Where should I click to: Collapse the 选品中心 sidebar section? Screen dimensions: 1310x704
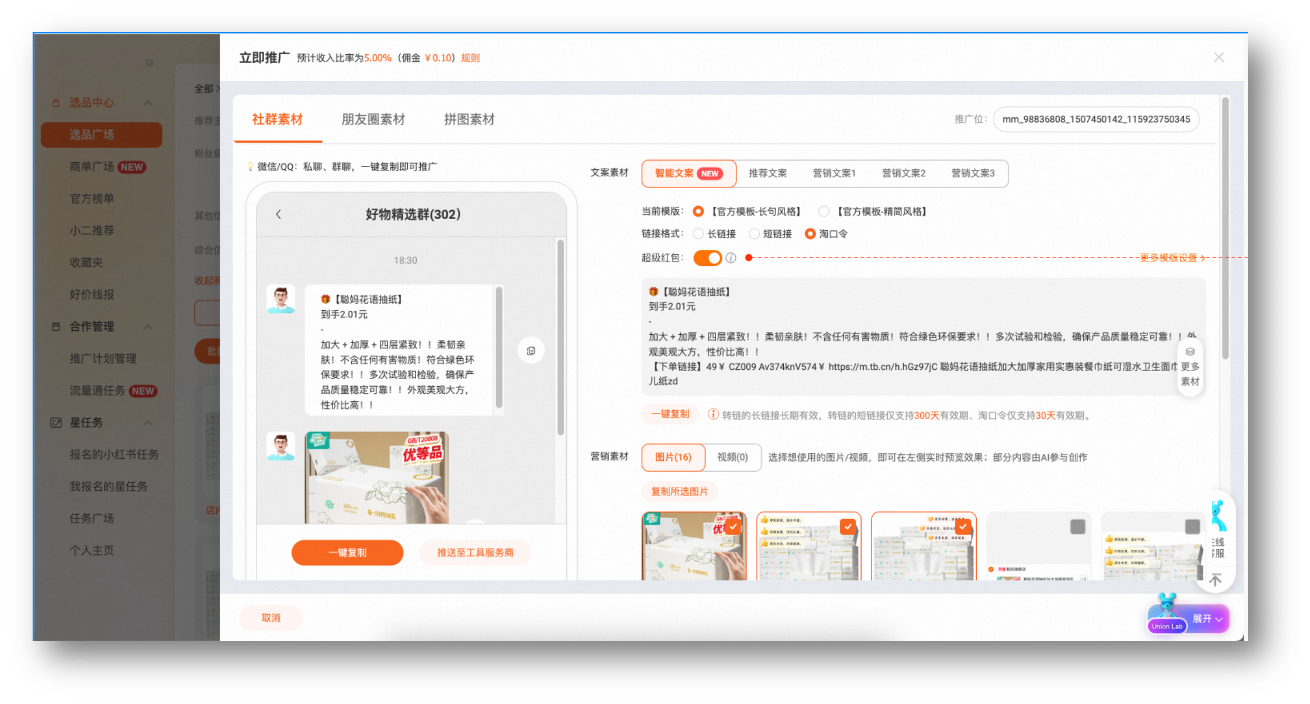click(x=148, y=102)
